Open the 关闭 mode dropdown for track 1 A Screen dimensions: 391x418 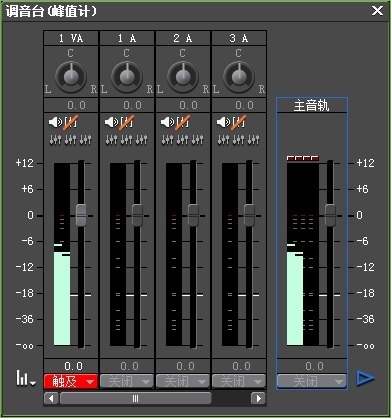coord(127,381)
